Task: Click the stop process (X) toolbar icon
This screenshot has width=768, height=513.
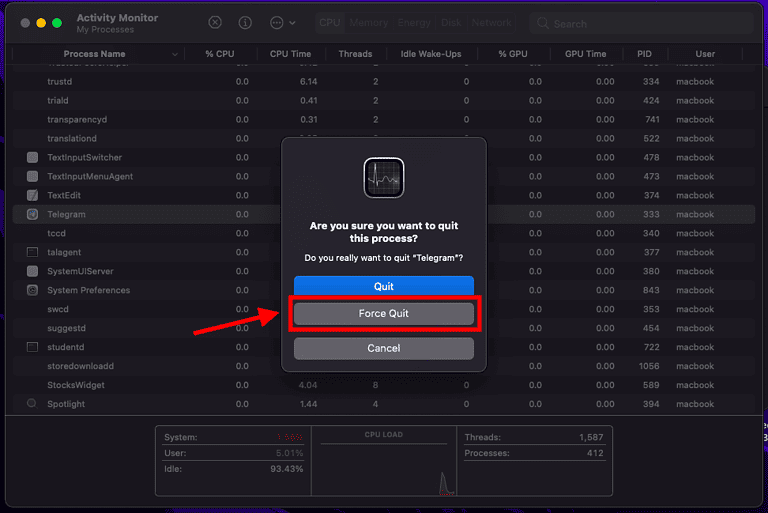Action: tap(215, 22)
